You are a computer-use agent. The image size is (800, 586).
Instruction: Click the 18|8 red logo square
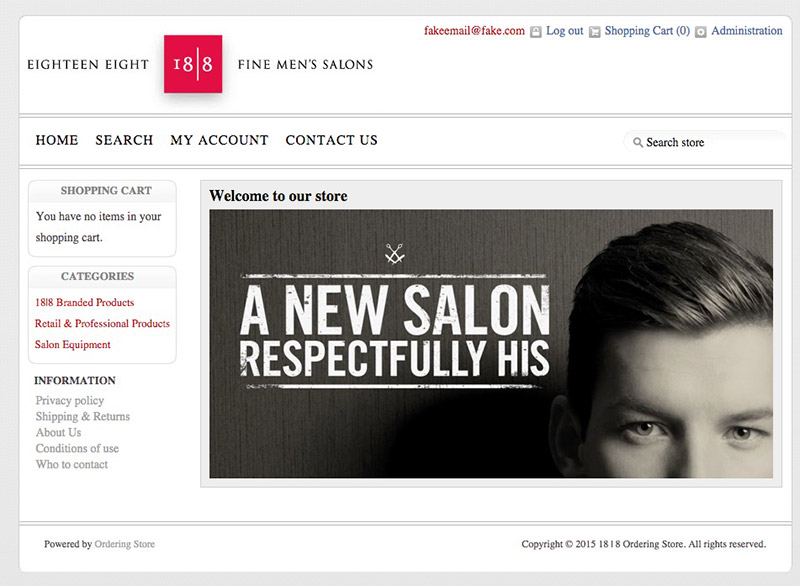coord(193,64)
